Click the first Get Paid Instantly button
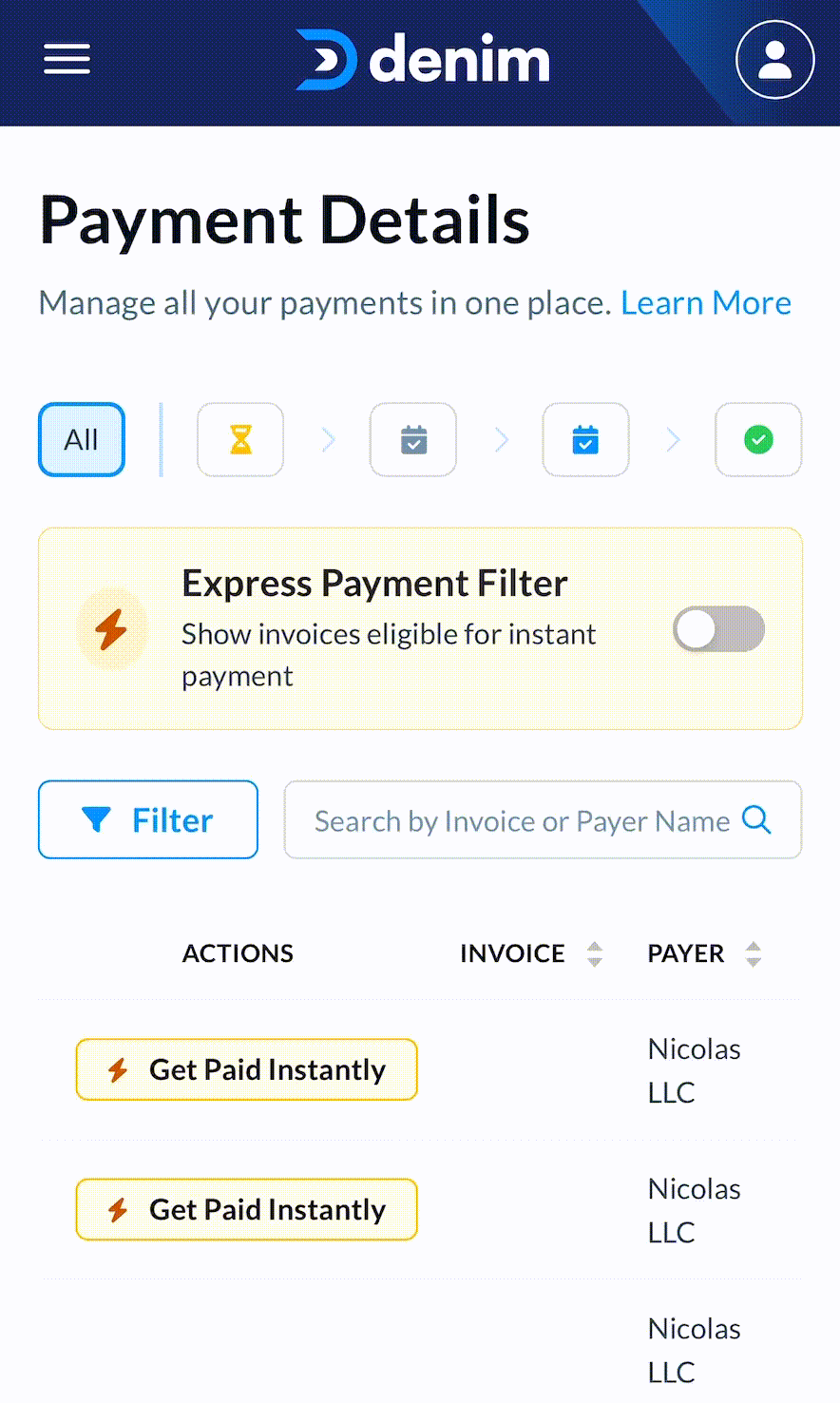 tap(247, 1069)
